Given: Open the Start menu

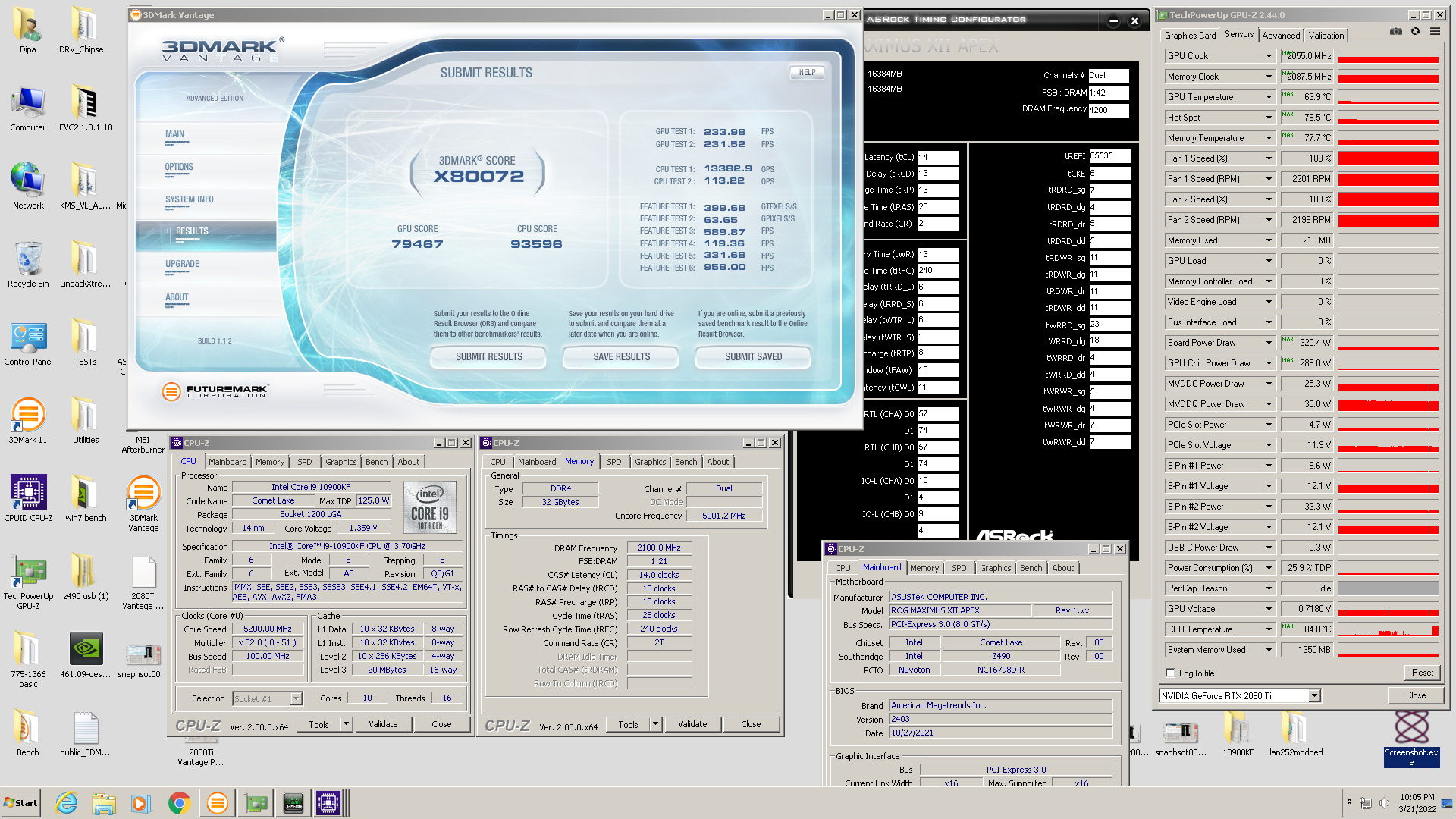Looking at the screenshot, I should (20, 803).
